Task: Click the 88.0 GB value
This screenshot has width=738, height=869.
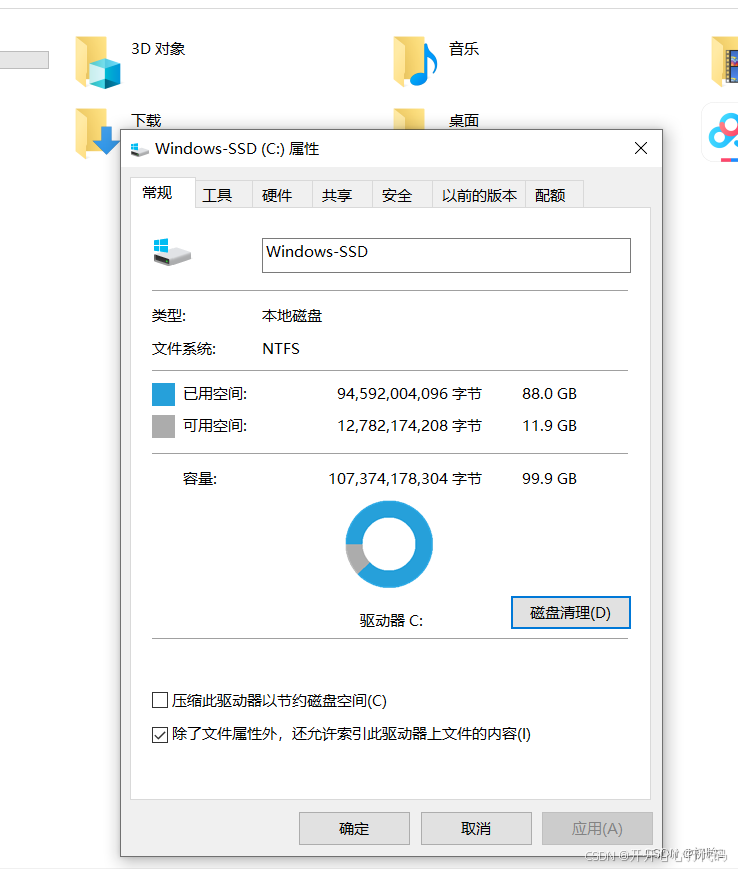Action: tap(550, 393)
